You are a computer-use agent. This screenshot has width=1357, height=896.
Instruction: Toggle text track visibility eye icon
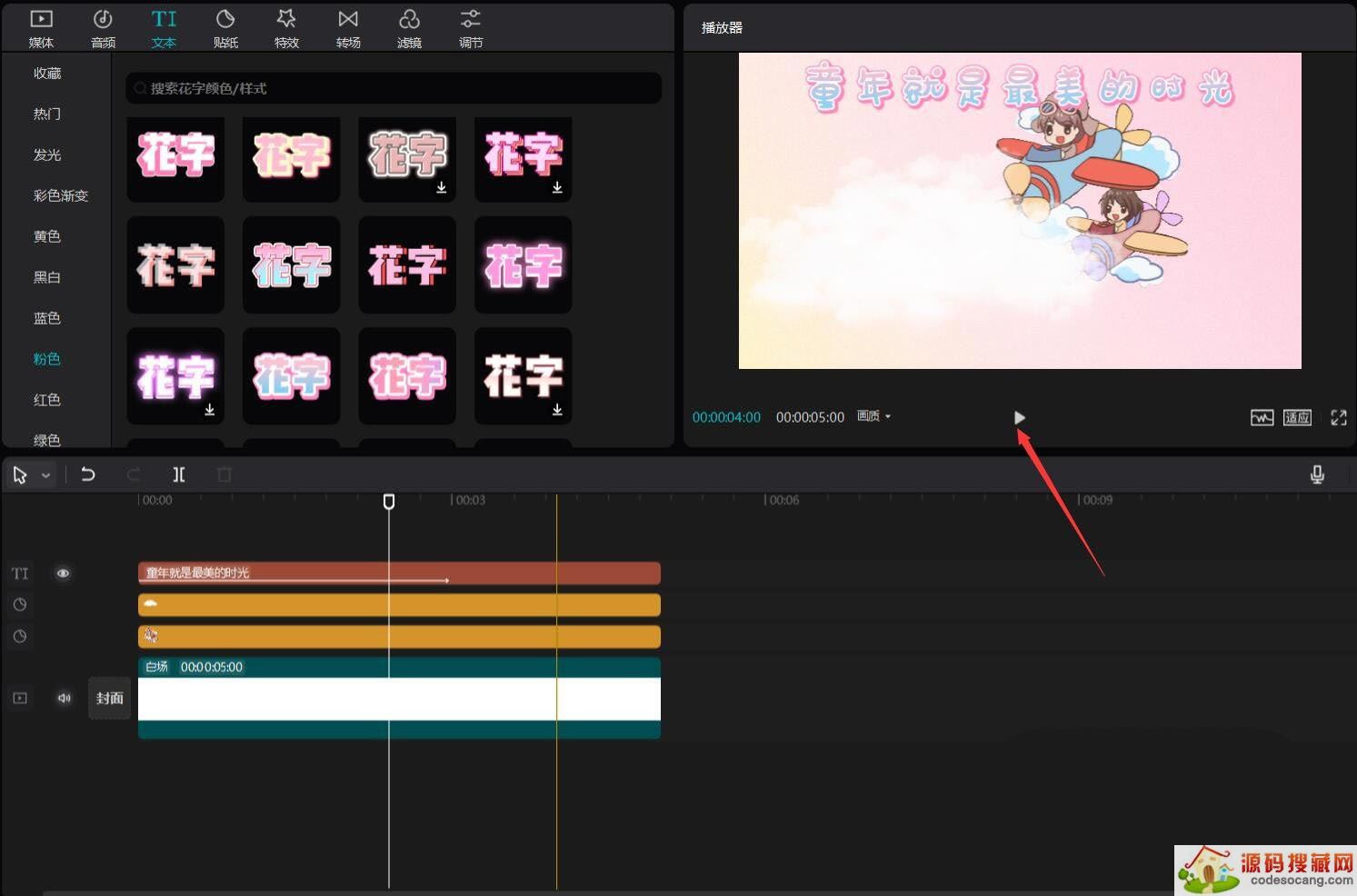click(63, 573)
